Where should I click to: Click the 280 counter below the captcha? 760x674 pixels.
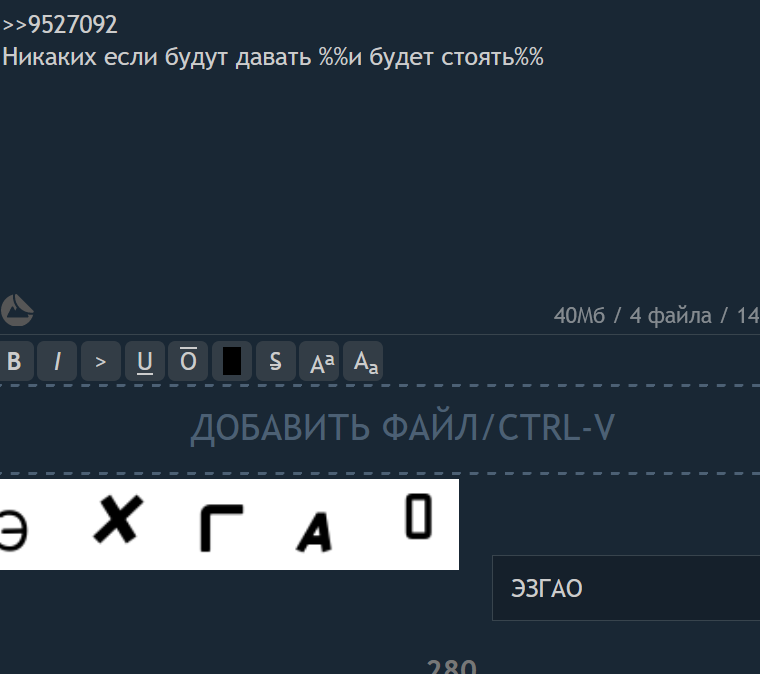pyautogui.click(x=452, y=666)
